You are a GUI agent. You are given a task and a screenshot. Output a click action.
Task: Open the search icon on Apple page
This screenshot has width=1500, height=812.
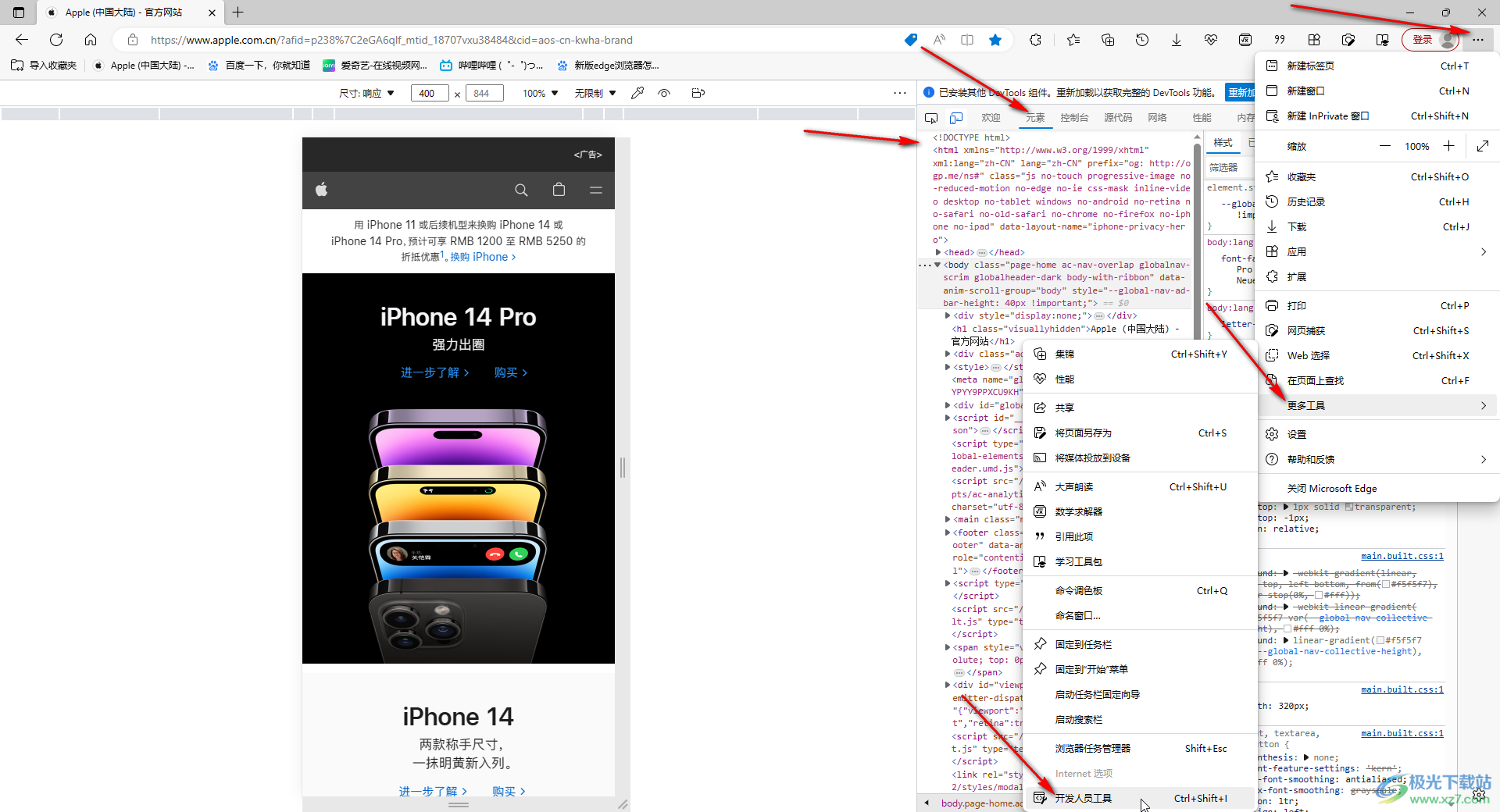(x=521, y=190)
